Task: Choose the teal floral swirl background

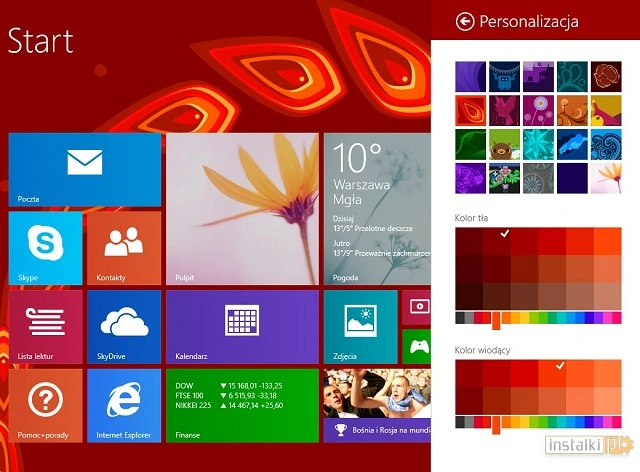Action: [572, 76]
